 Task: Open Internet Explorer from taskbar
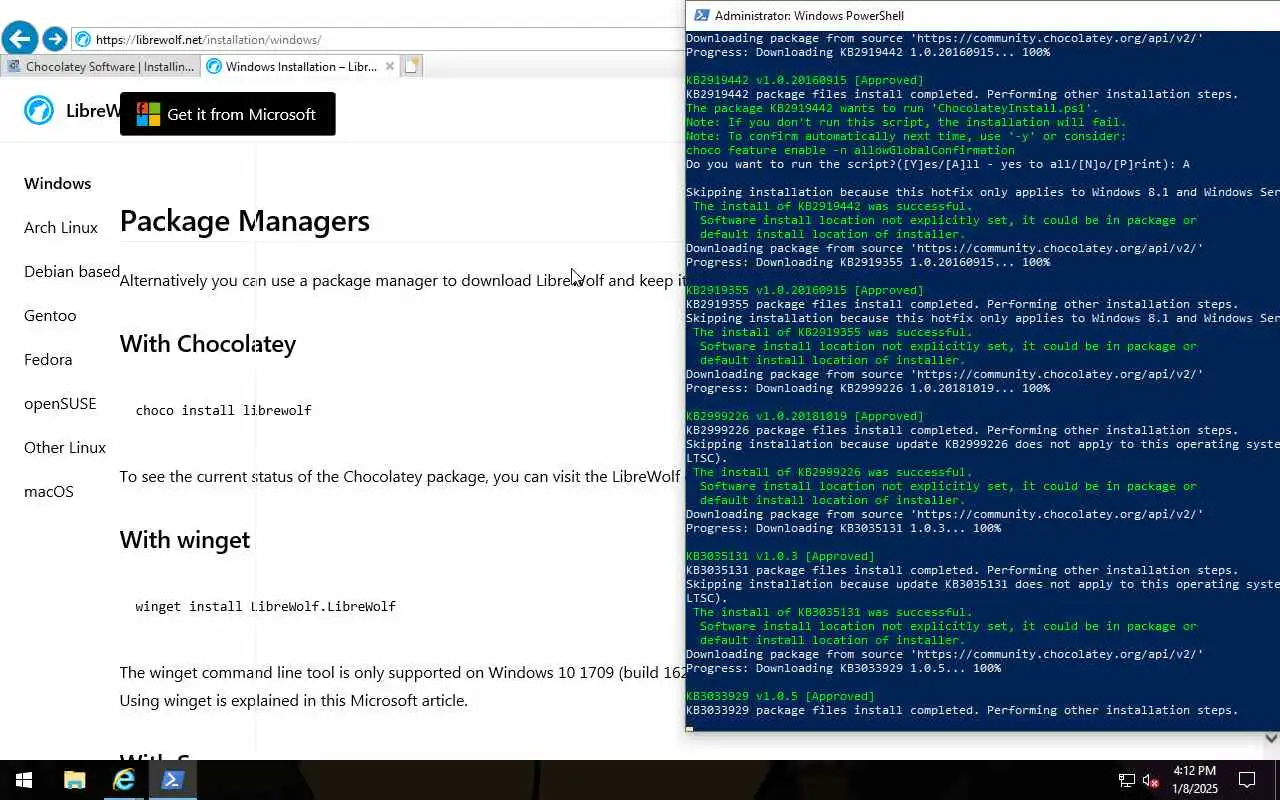124,780
